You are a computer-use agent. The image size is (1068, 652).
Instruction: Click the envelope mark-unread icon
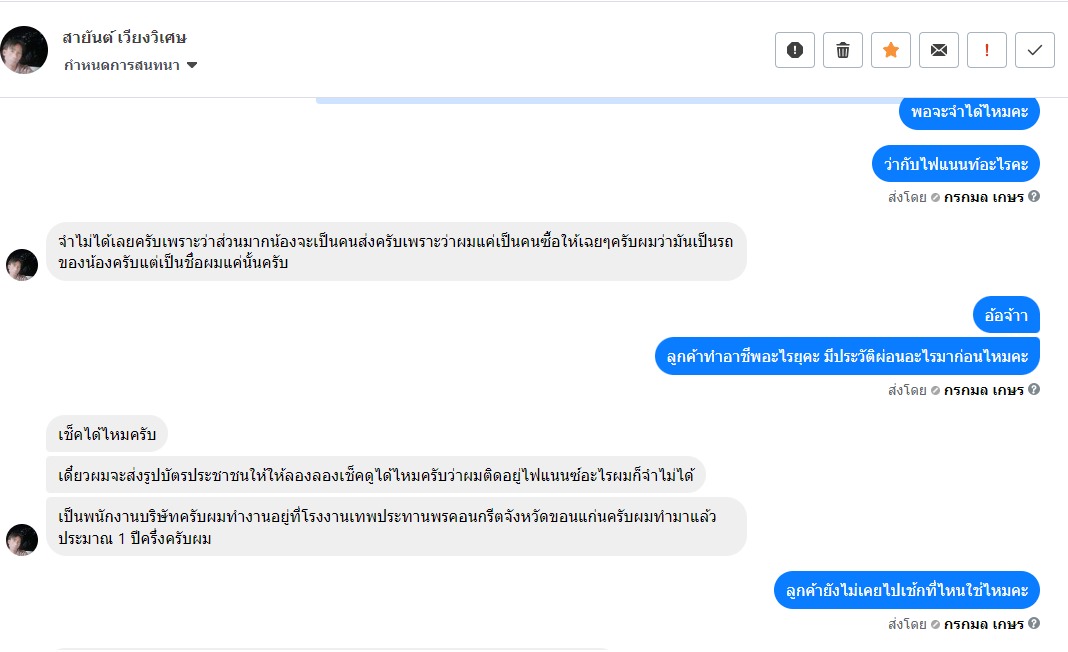tap(939, 50)
